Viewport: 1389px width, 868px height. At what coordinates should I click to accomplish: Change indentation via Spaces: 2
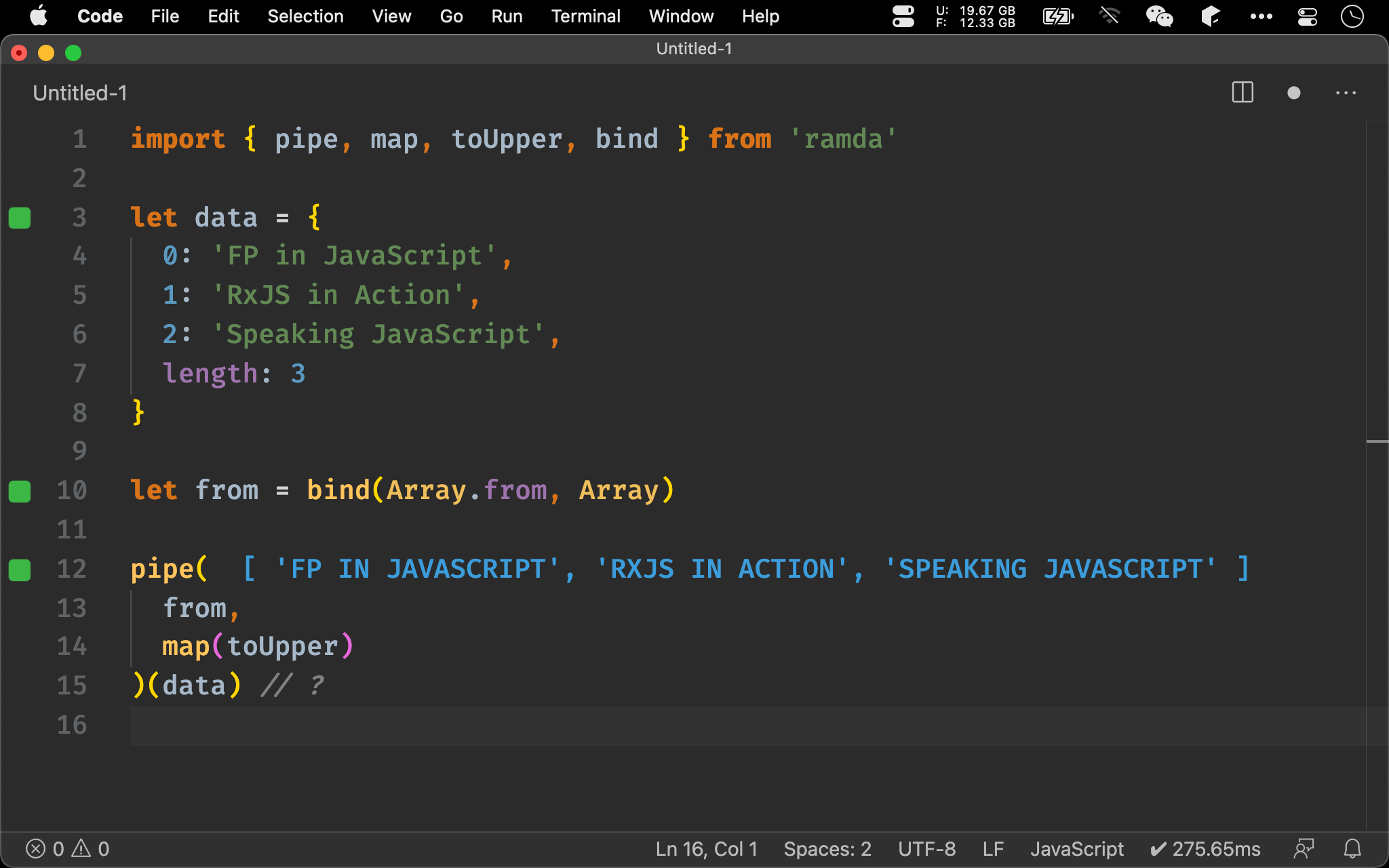tap(827, 849)
